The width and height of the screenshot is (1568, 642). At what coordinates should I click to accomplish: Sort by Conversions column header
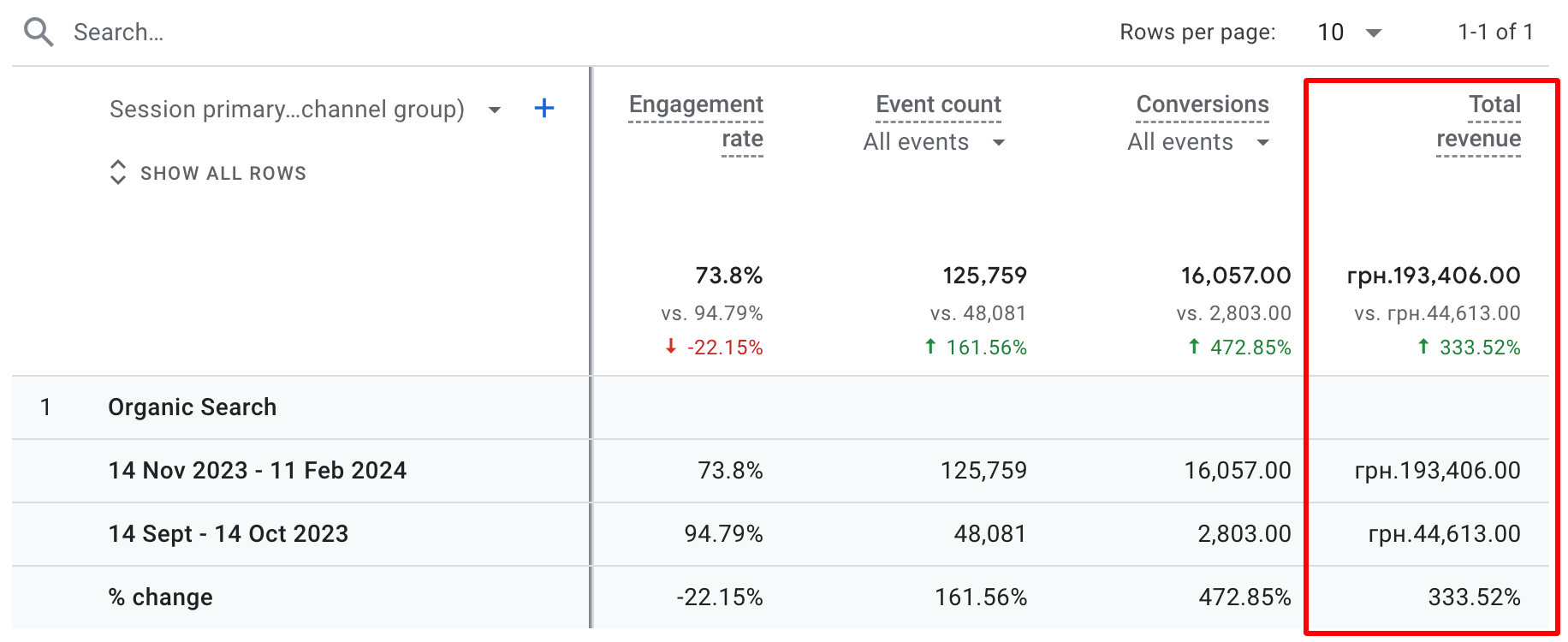coord(1202,104)
